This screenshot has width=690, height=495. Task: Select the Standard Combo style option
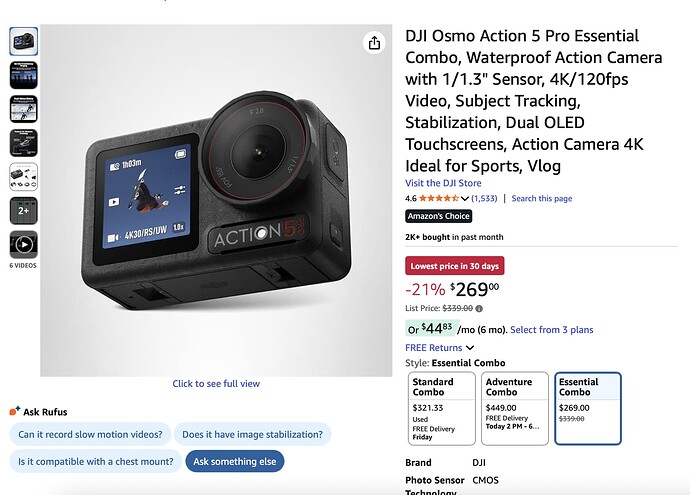443,408
